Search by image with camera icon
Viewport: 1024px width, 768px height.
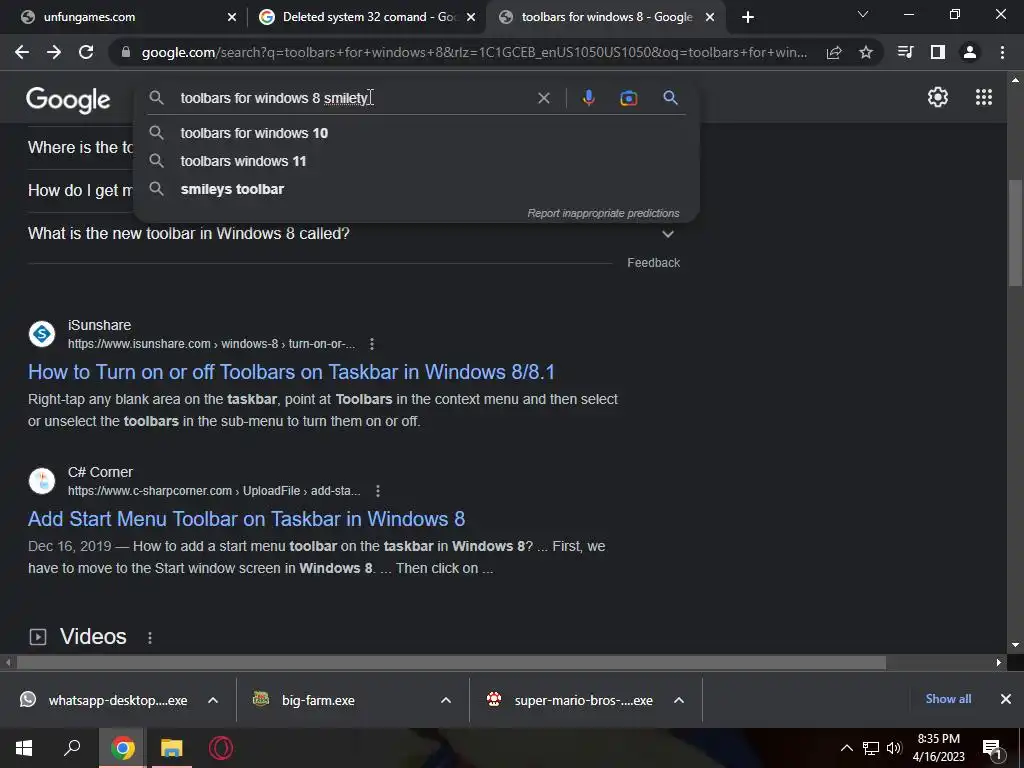click(x=629, y=98)
